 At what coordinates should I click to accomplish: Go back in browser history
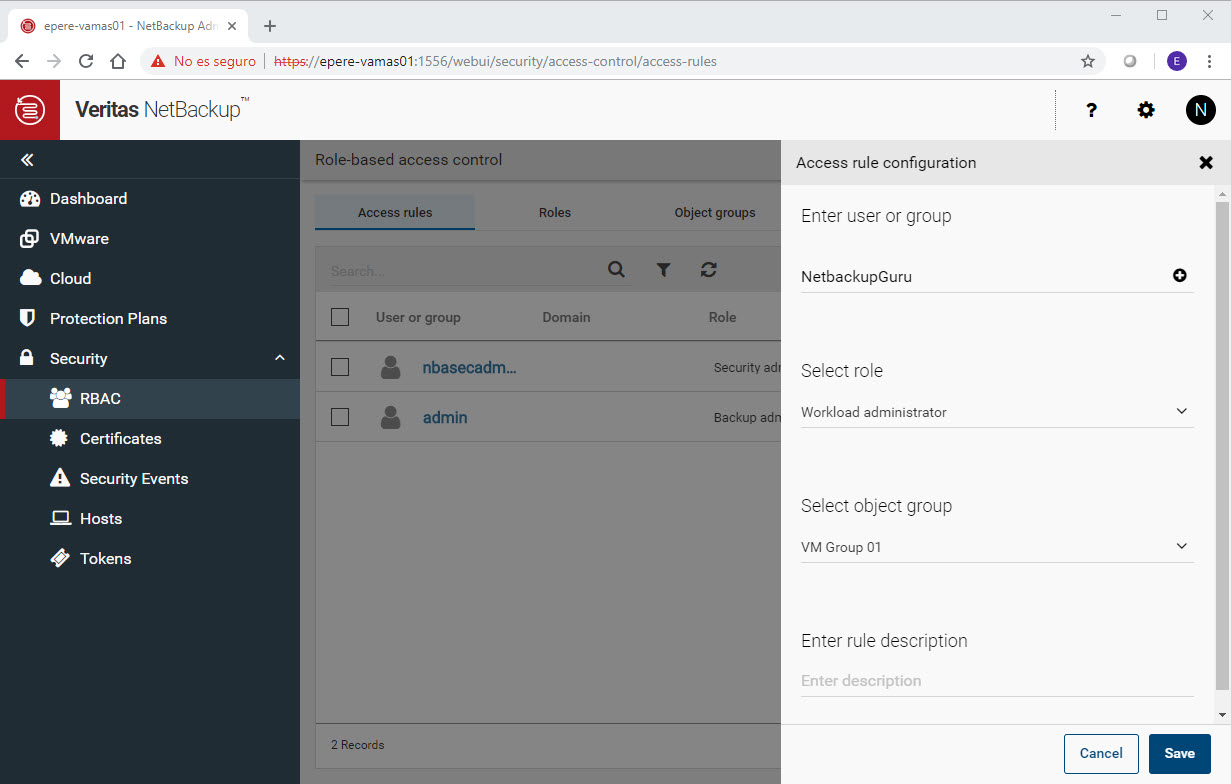(x=22, y=61)
